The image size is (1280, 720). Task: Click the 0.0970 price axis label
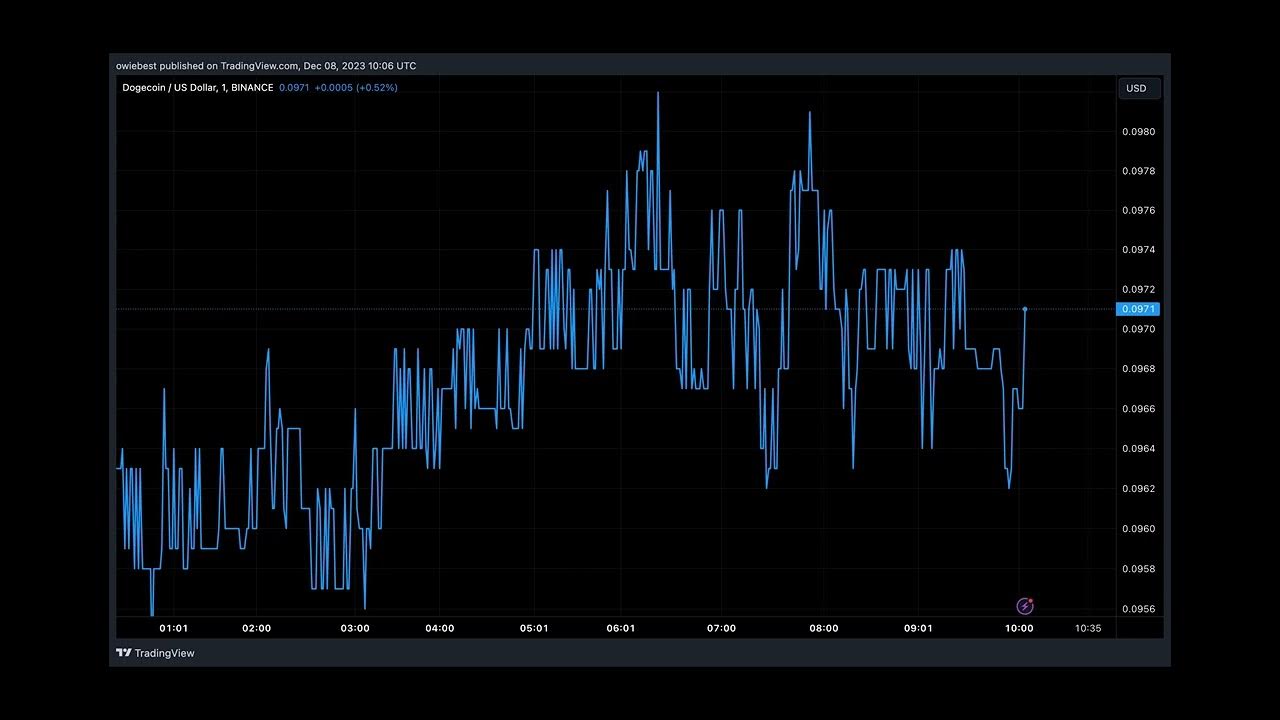pyautogui.click(x=1138, y=329)
